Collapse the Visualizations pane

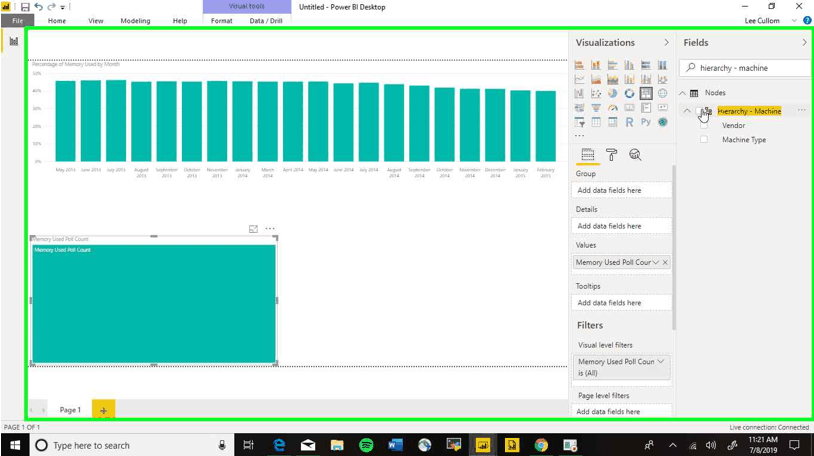667,43
